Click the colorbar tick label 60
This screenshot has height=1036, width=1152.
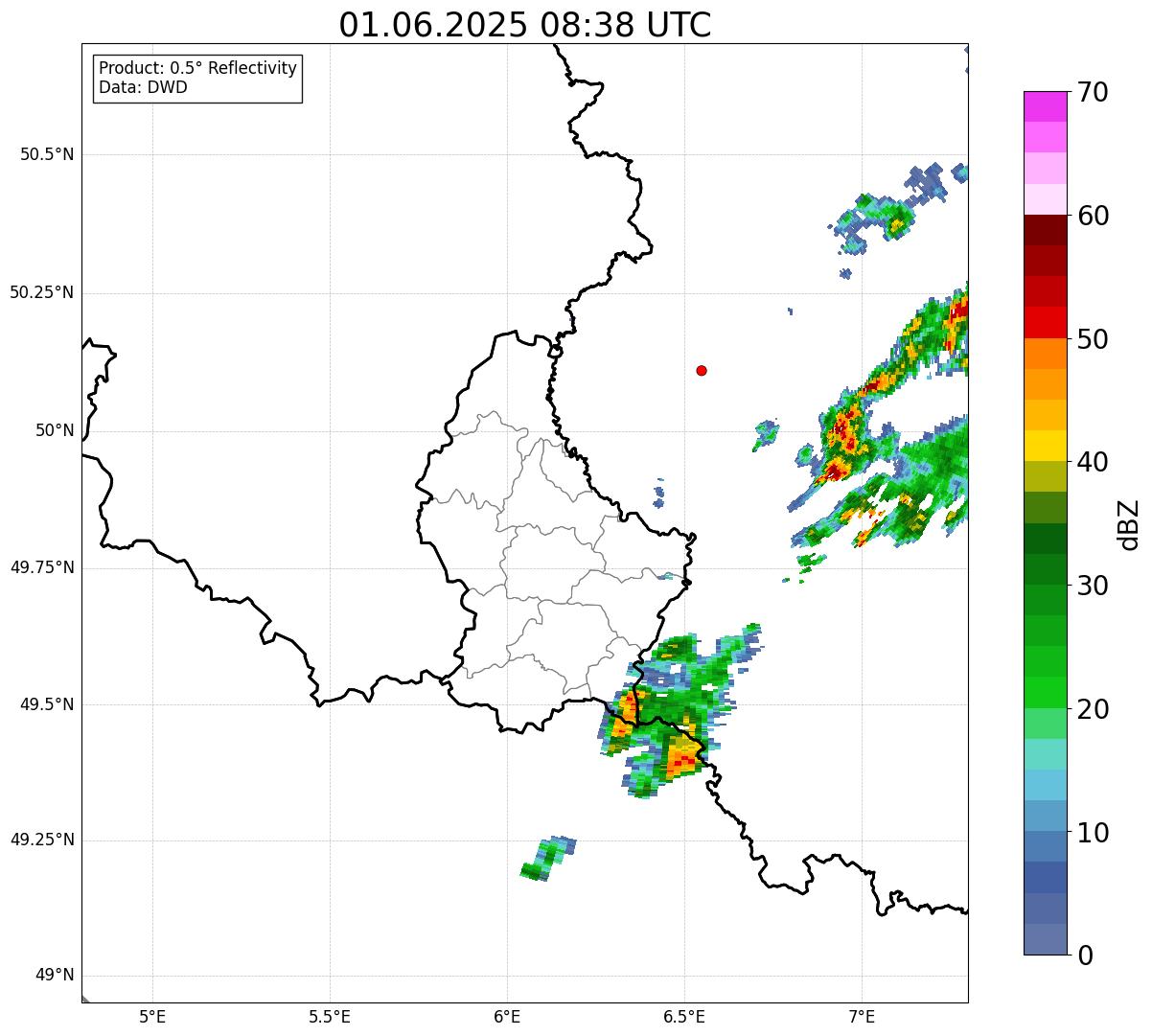(x=1093, y=216)
